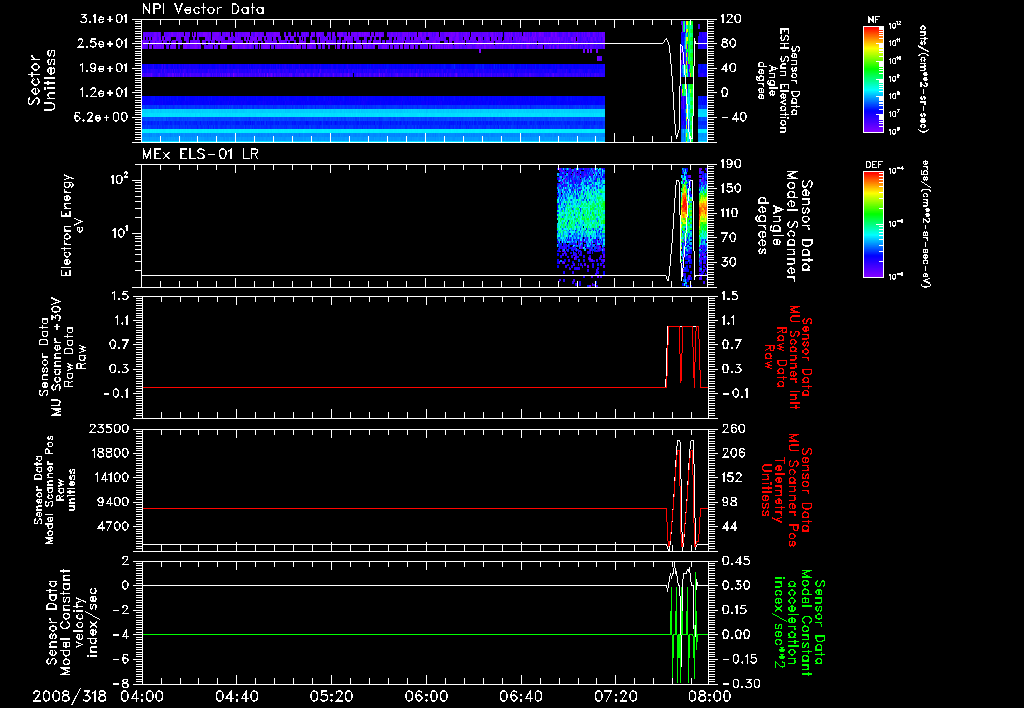This screenshot has height=708, width=1024.
Task: Click the 18800 scanner position tick
Action: [109, 453]
